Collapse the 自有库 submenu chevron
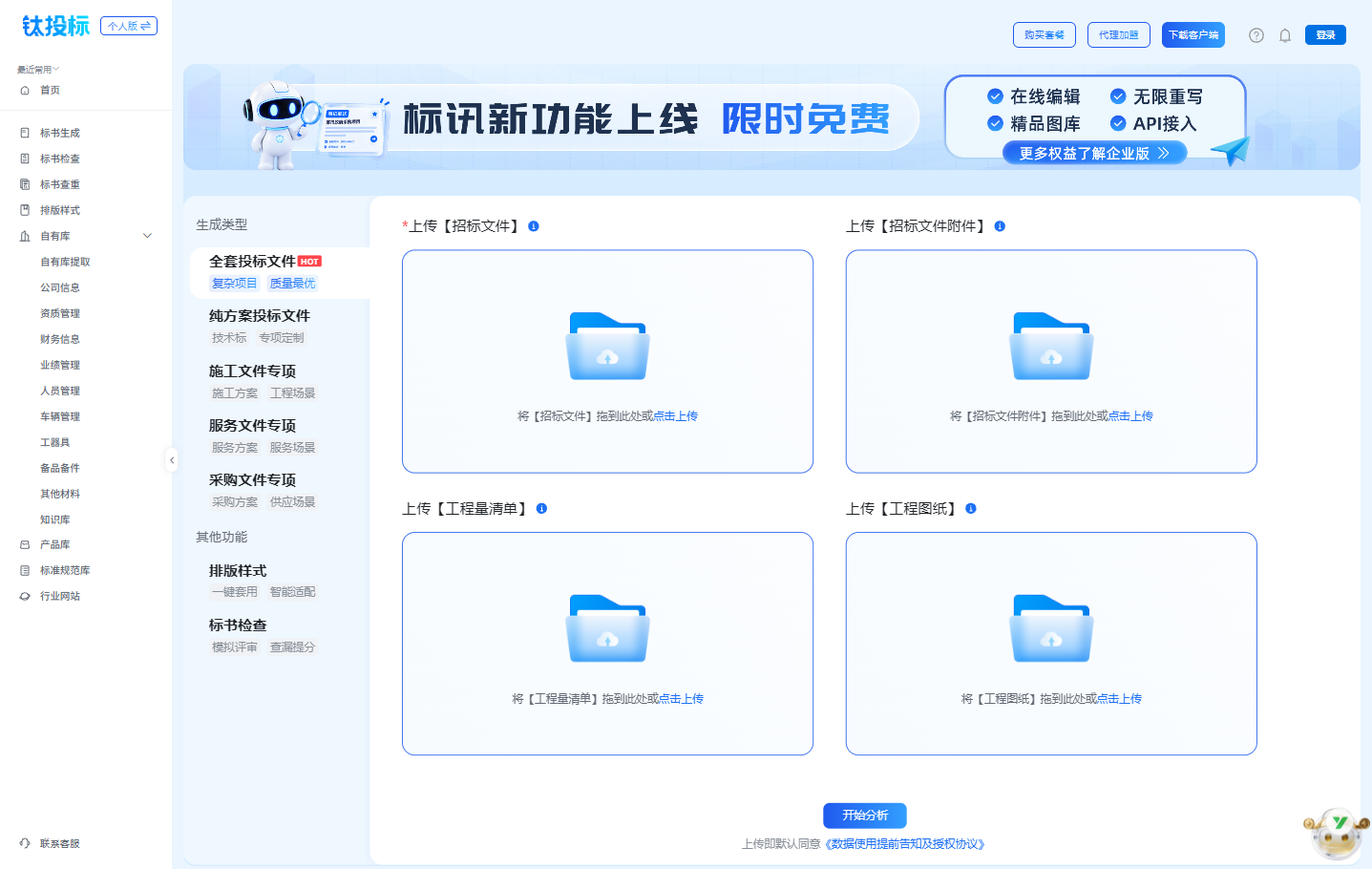Viewport: 1372px width, 869px height. point(148,236)
